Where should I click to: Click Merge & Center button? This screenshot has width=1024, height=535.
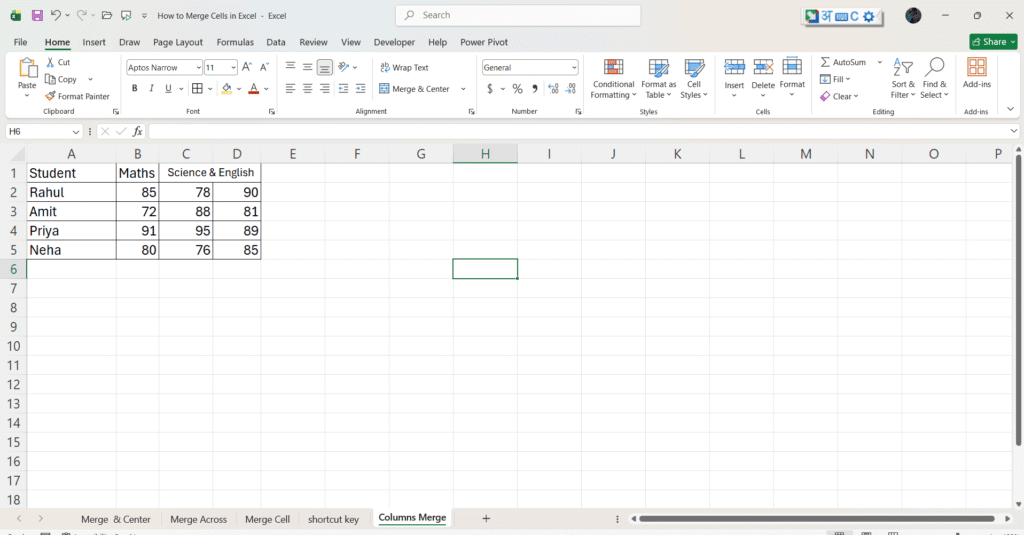(x=414, y=89)
